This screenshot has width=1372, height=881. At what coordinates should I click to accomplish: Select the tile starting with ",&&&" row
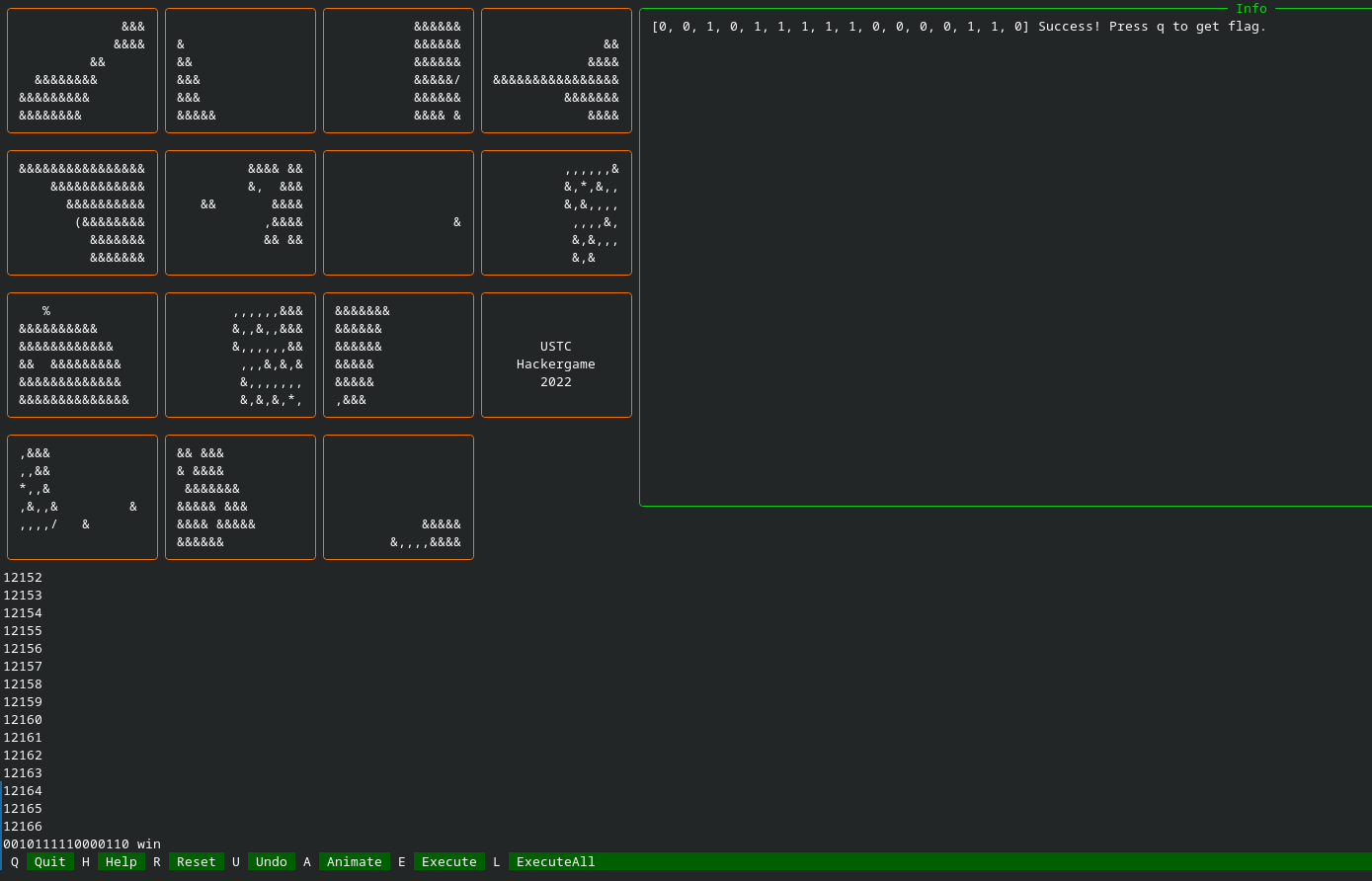(x=82, y=498)
